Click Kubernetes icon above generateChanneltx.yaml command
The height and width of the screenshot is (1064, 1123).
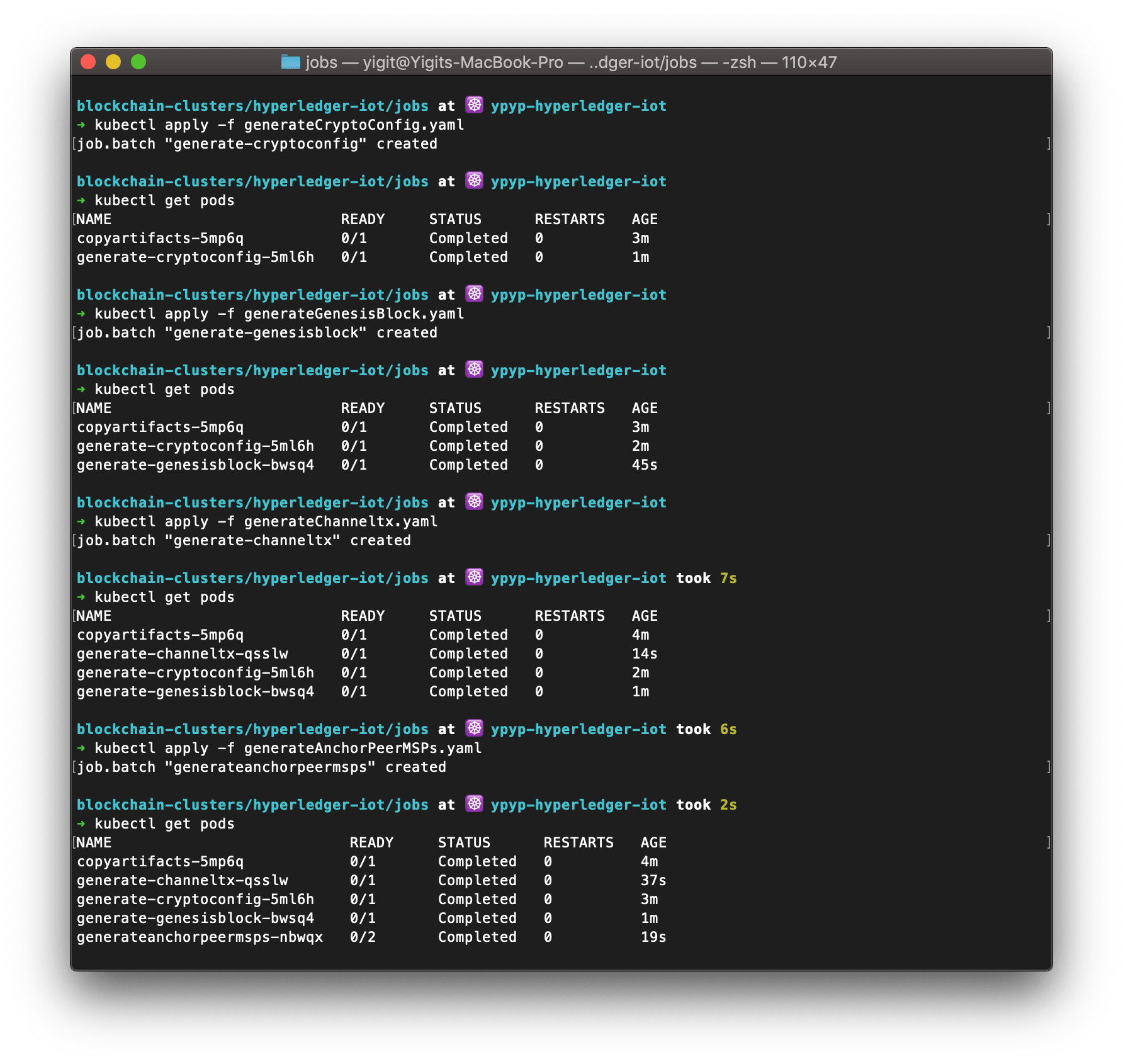[475, 501]
